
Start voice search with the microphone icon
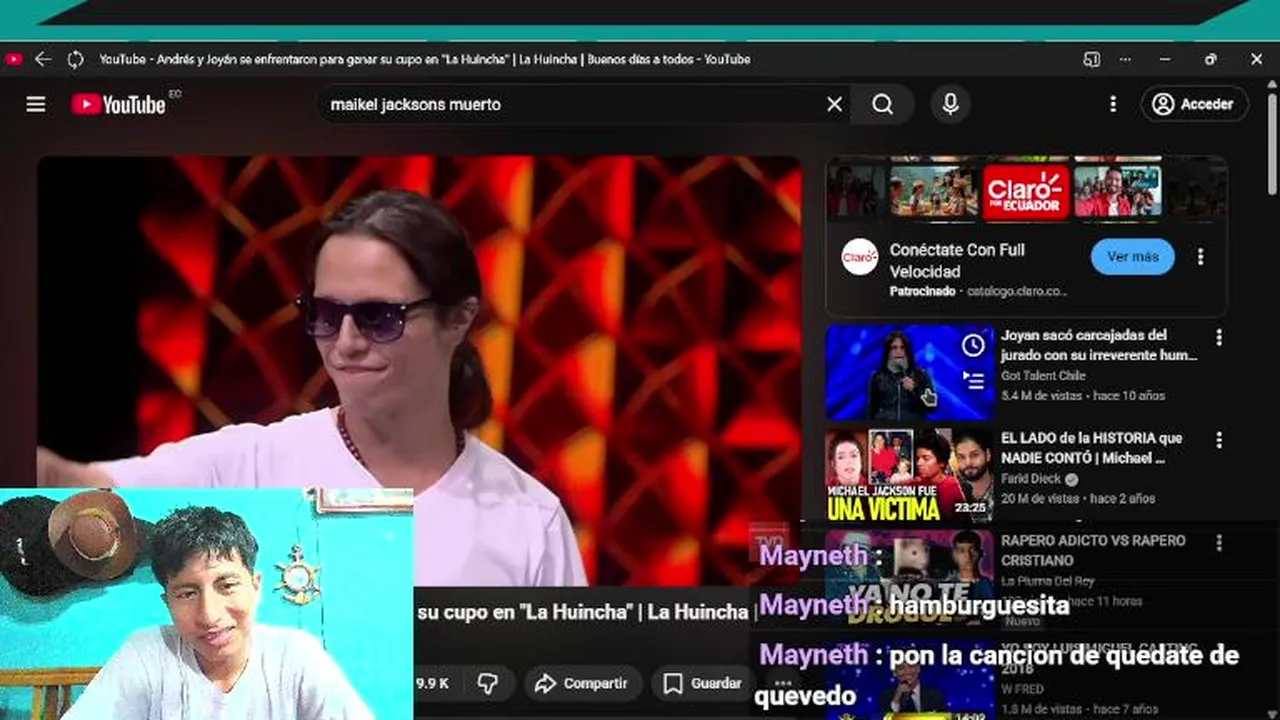950,104
